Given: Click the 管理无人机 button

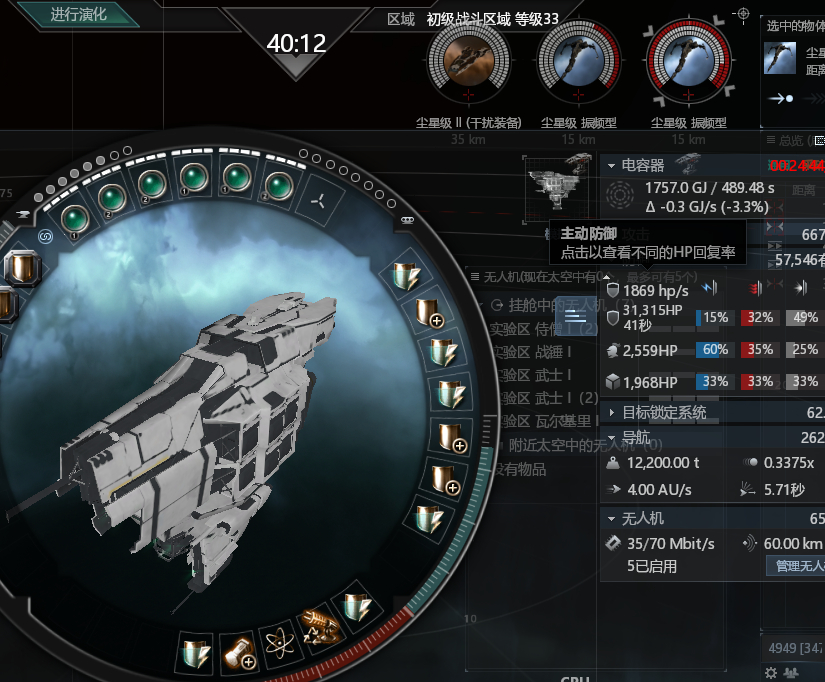Looking at the screenshot, I should coord(796,566).
